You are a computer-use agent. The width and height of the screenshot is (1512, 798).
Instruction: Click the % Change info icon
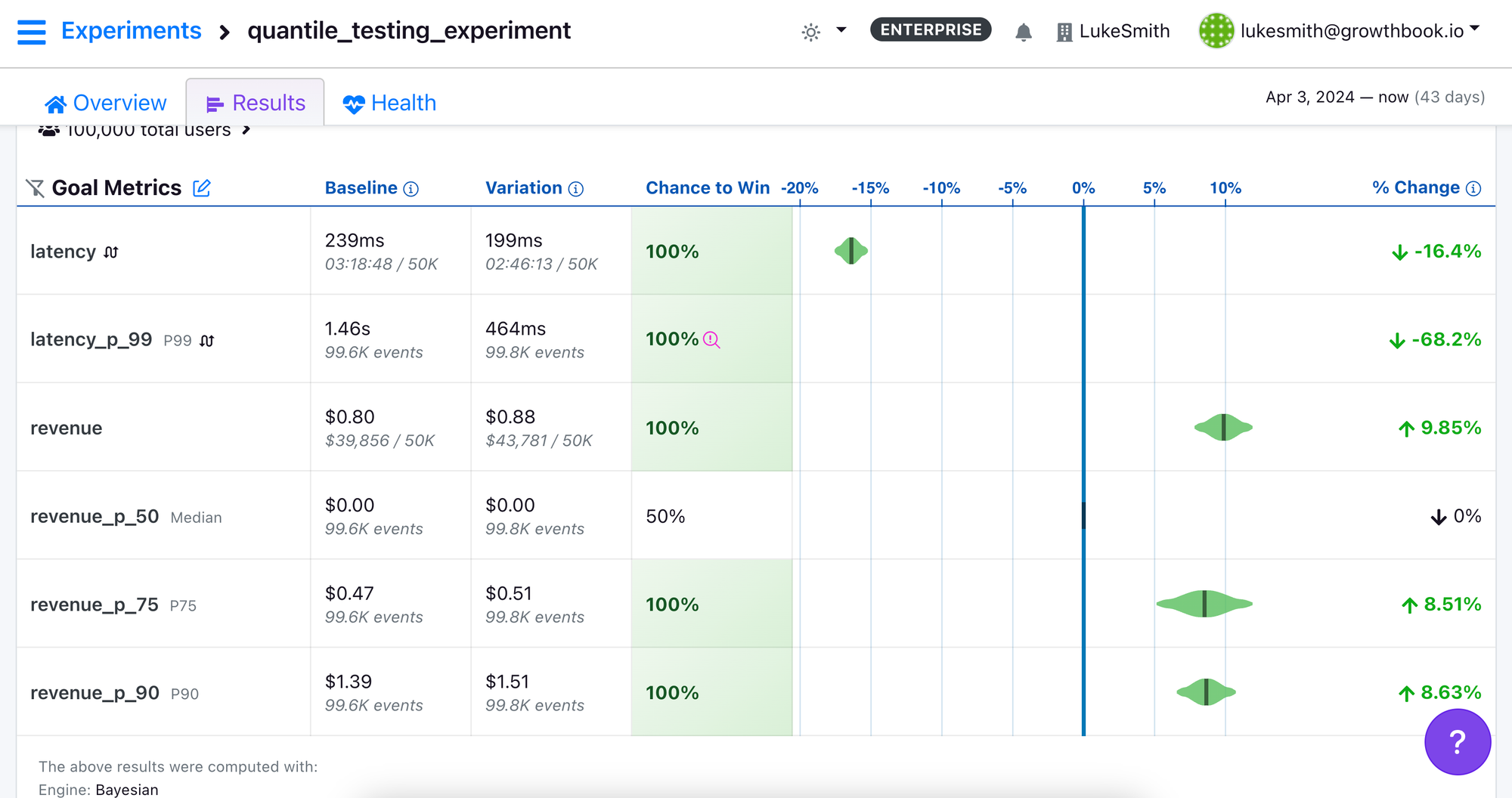[x=1473, y=187]
